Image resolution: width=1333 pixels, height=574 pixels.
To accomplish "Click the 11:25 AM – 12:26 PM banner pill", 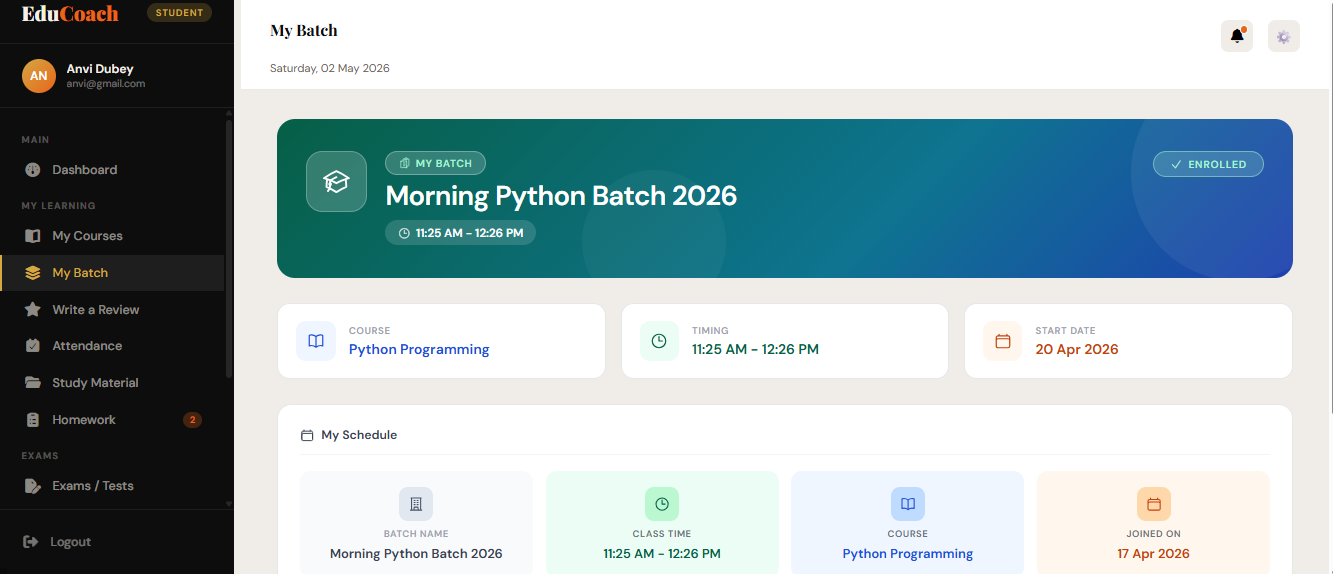I will tap(460, 233).
